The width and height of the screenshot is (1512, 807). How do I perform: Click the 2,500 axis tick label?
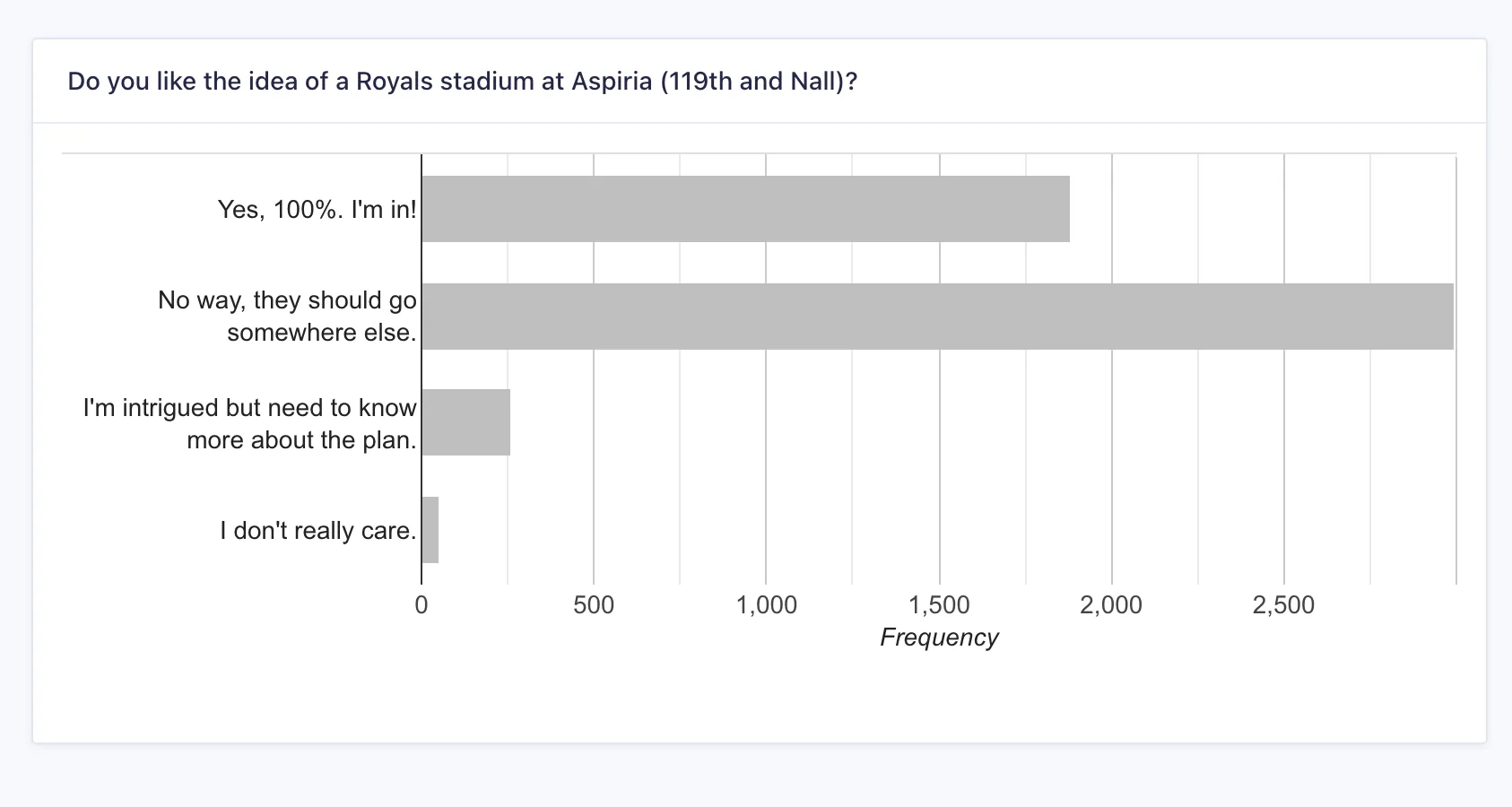[1283, 605]
